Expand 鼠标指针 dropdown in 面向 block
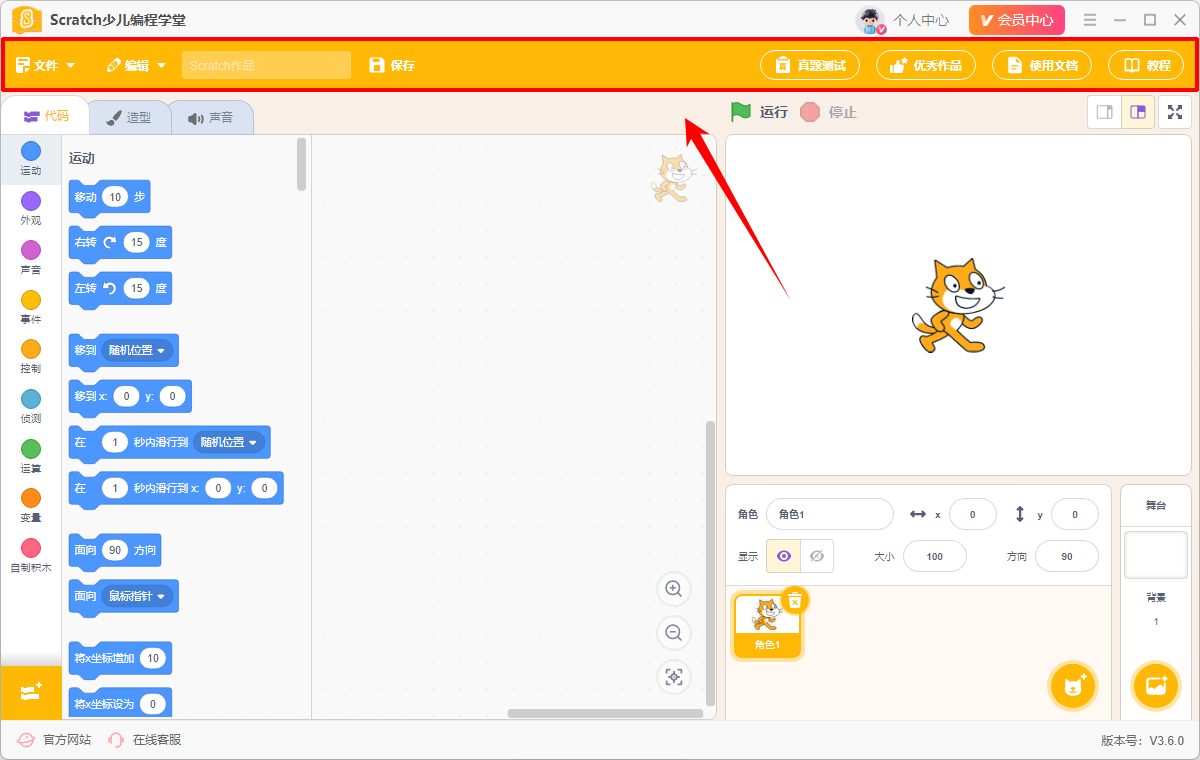 click(x=137, y=596)
